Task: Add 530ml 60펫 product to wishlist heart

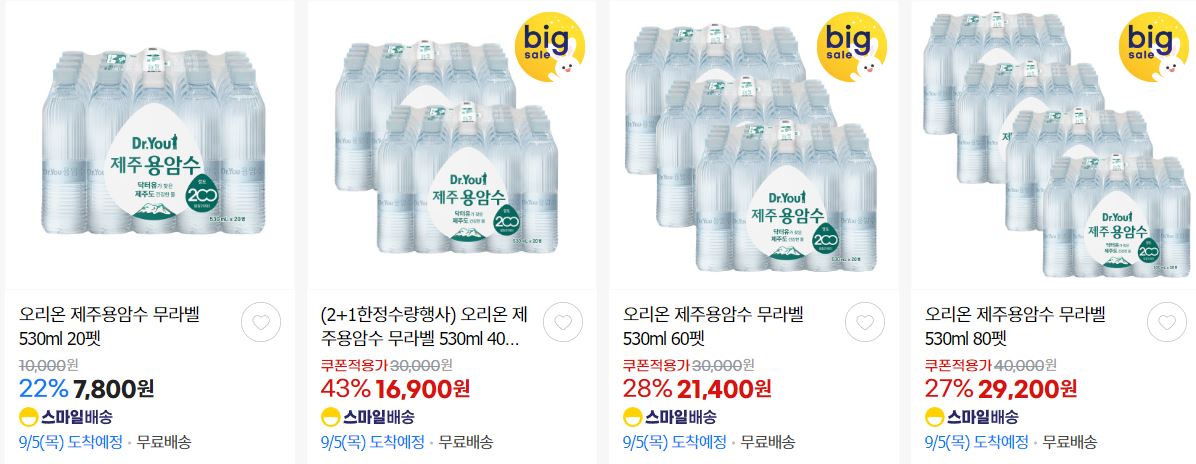Action: [x=865, y=322]
